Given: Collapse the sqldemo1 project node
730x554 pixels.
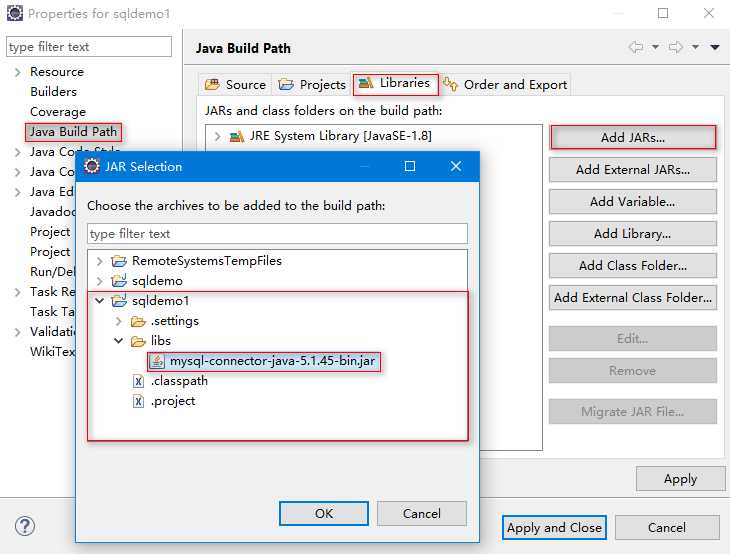Looking at the screenshot, I should click(x=100, y=301).
